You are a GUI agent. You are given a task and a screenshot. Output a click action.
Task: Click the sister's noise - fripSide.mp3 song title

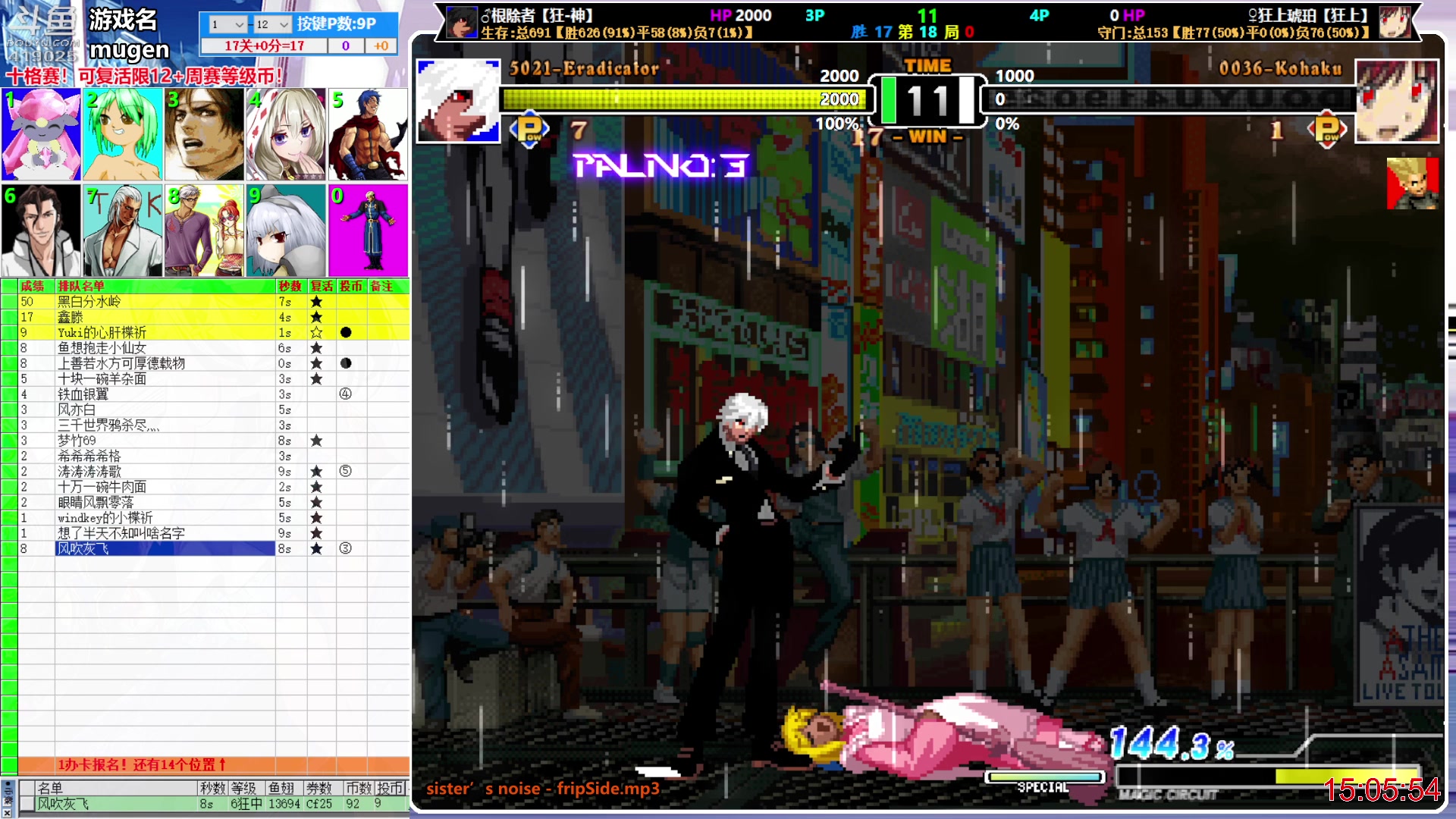pos(542,789)
